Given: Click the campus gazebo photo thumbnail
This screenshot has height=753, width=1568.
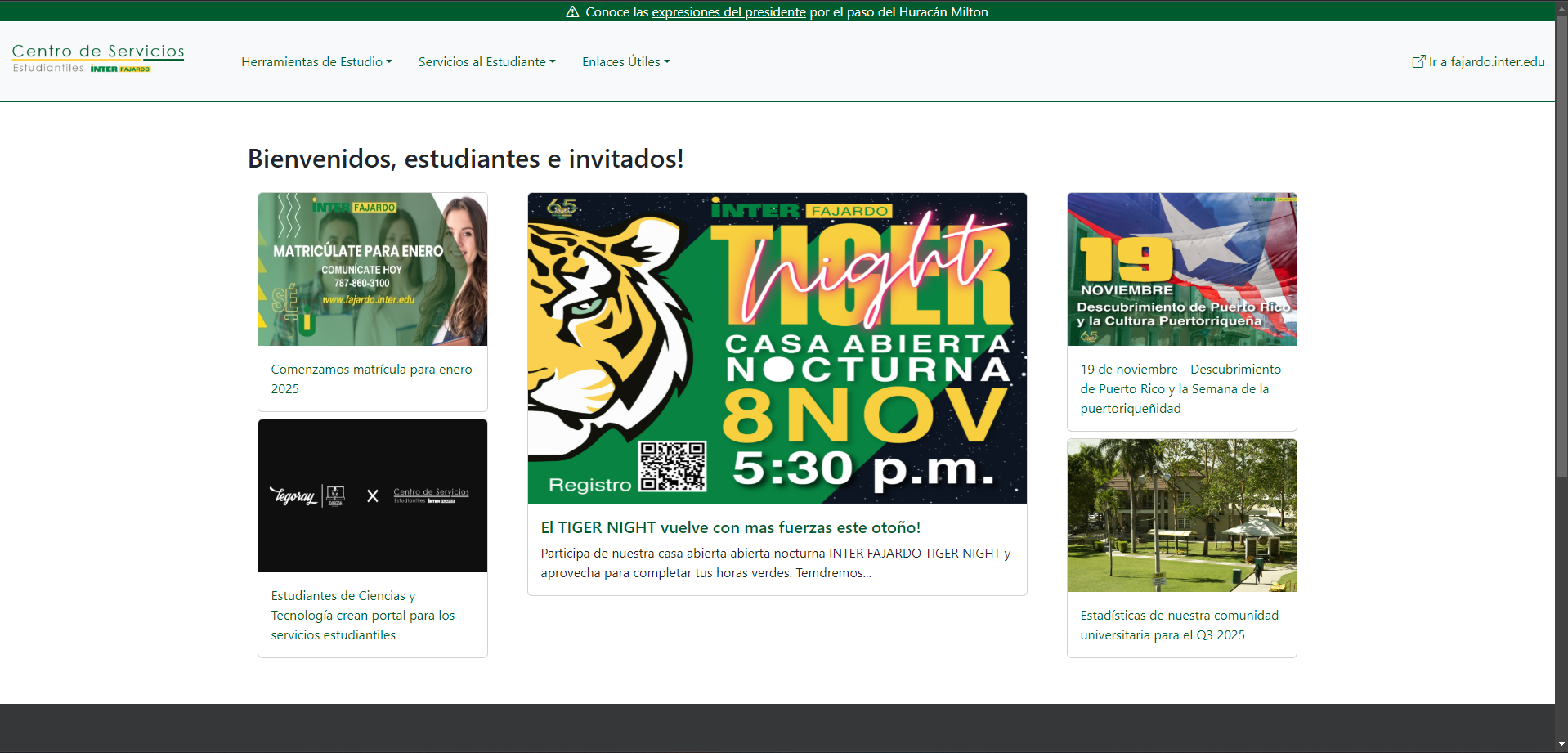Looking at the screenshot, I should (1181, 515).
